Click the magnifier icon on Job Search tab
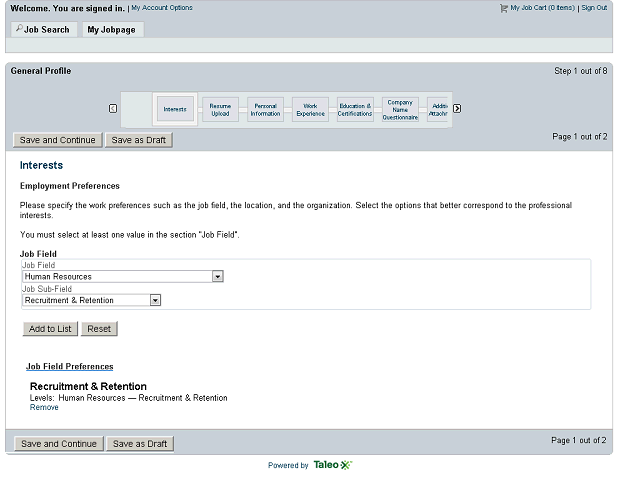Viewport: 640px width, 480px height. (19, 28)
